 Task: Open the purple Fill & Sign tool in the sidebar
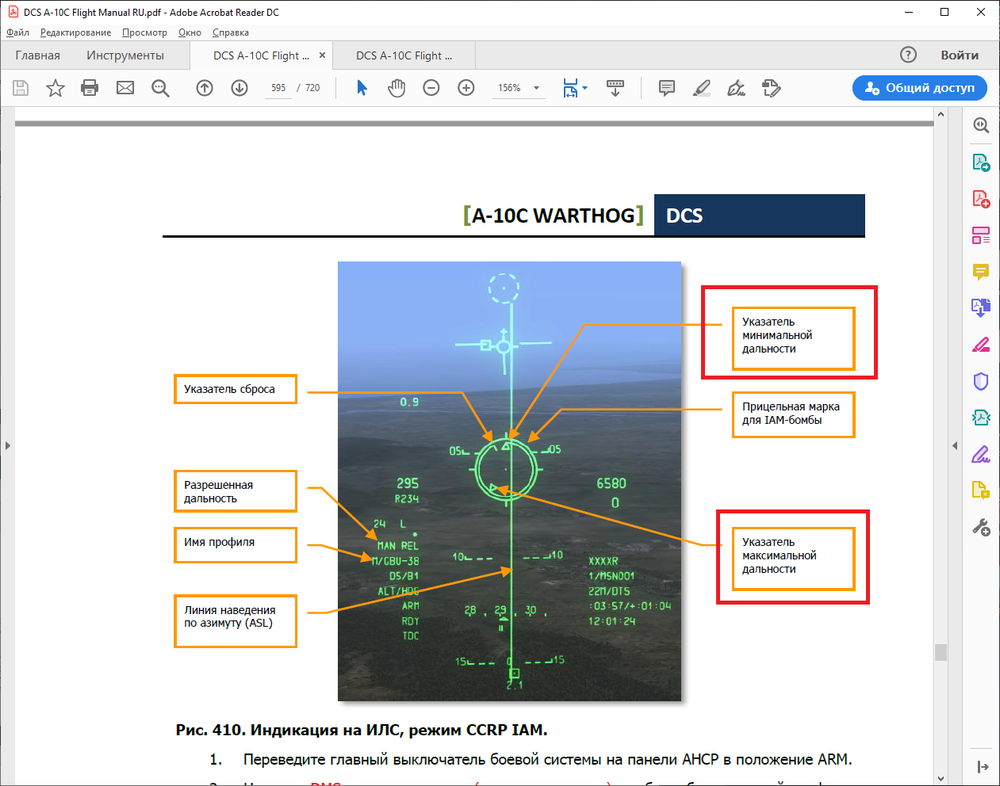pyautogui.click(x=981, y=454)
